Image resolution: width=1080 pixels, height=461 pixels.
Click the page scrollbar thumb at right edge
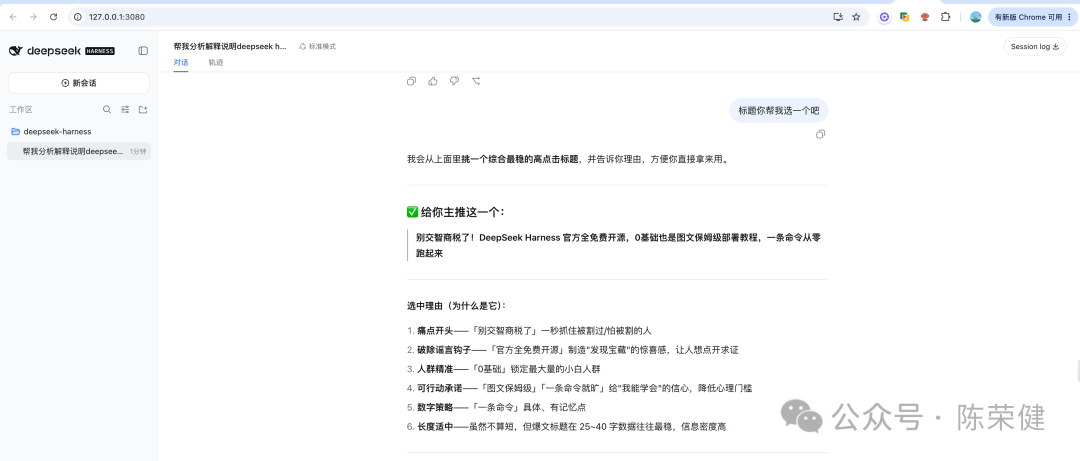(x=1077, y=373)
